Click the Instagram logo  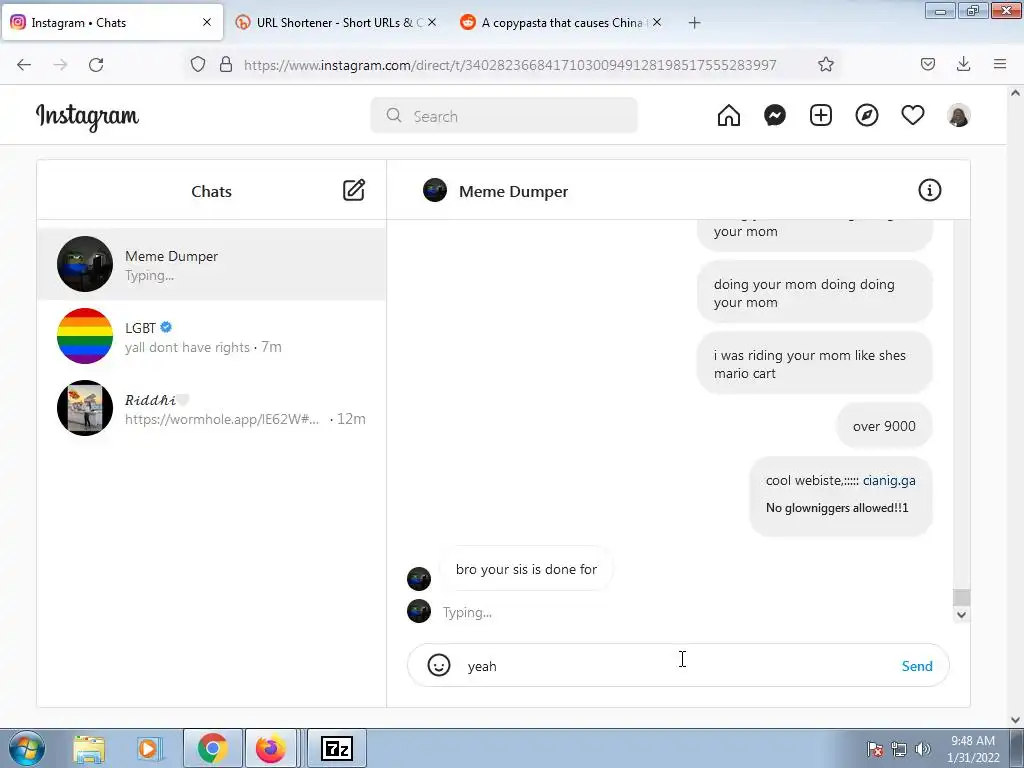pyautogui.click(x=87, y=116)
